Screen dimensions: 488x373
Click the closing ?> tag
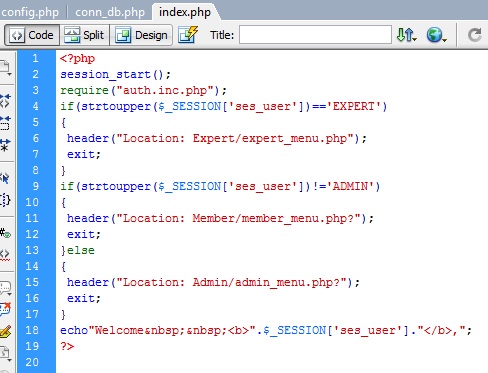pos(67,346)
